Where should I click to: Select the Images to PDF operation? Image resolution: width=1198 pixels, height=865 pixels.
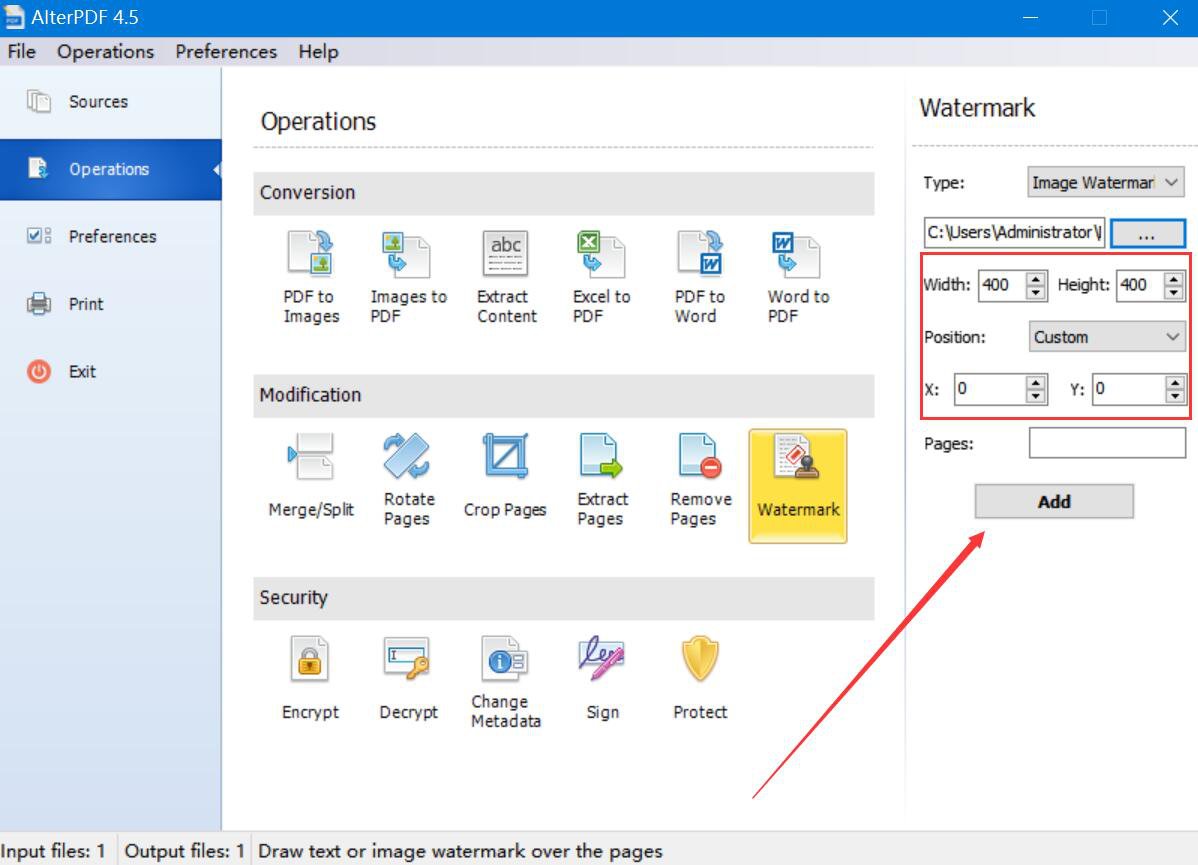click(x=407, y=277)
